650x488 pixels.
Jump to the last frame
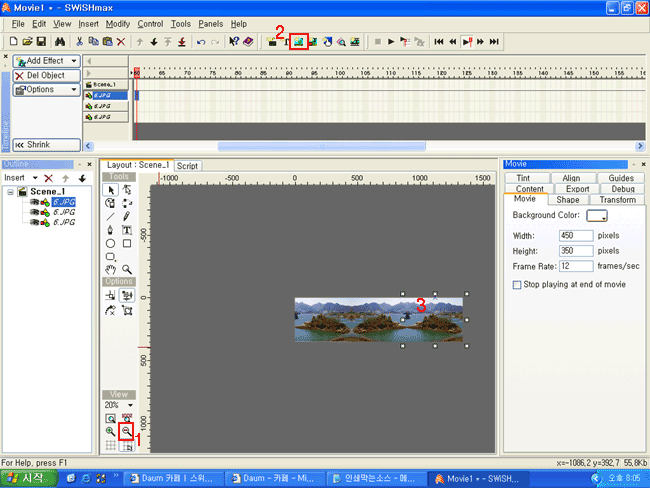[x=494, y=41]
